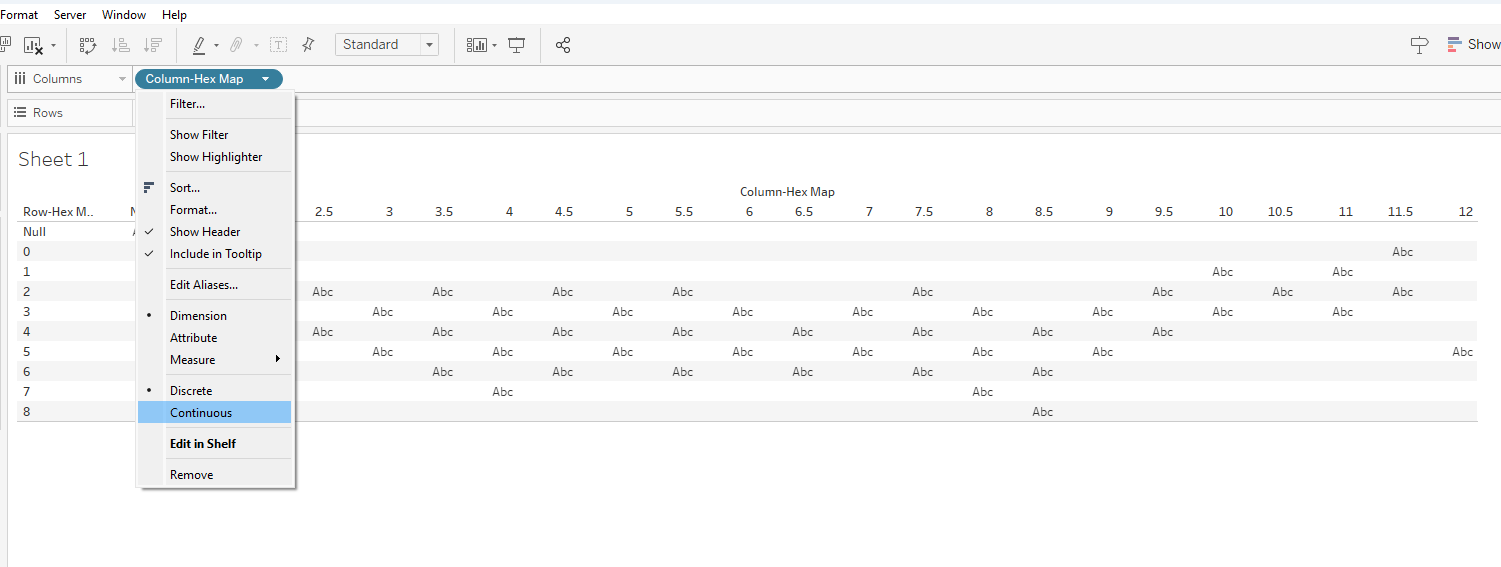Click the Abc mark in row 8

pyautogui.click(x=1043, y=412)
